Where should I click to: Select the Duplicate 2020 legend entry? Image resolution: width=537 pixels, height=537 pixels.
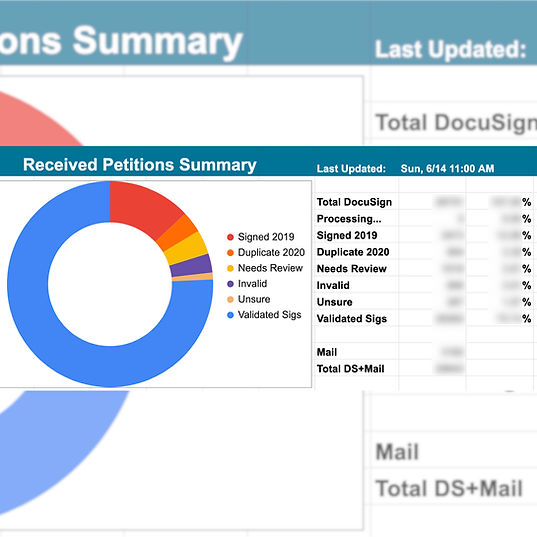pos(266,252)
